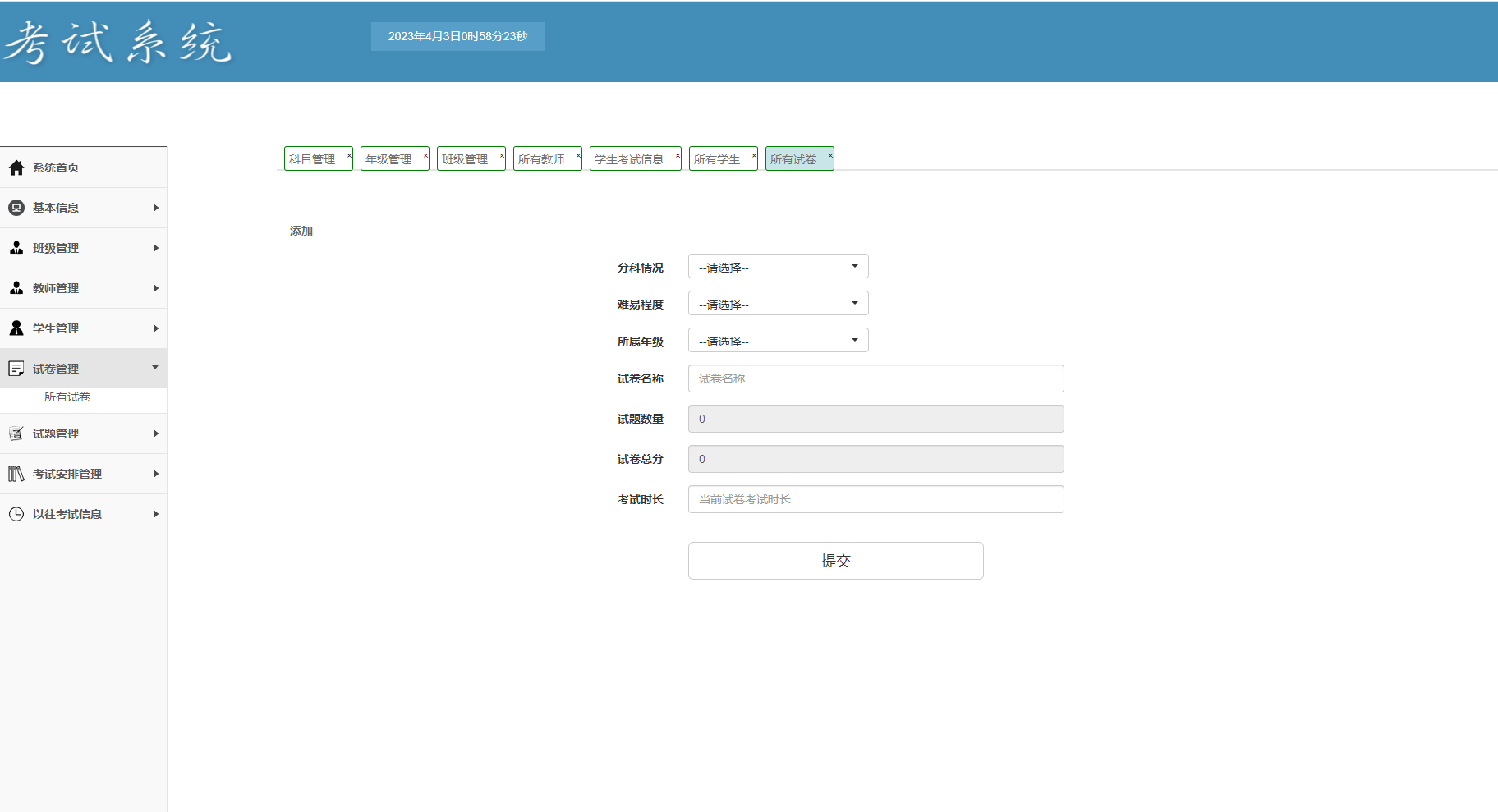The height and width of the screenshot is (812, 1498).
Task: Open the 分科情况 dropdown
Action: pyautogui.click(x=779, y=266)
